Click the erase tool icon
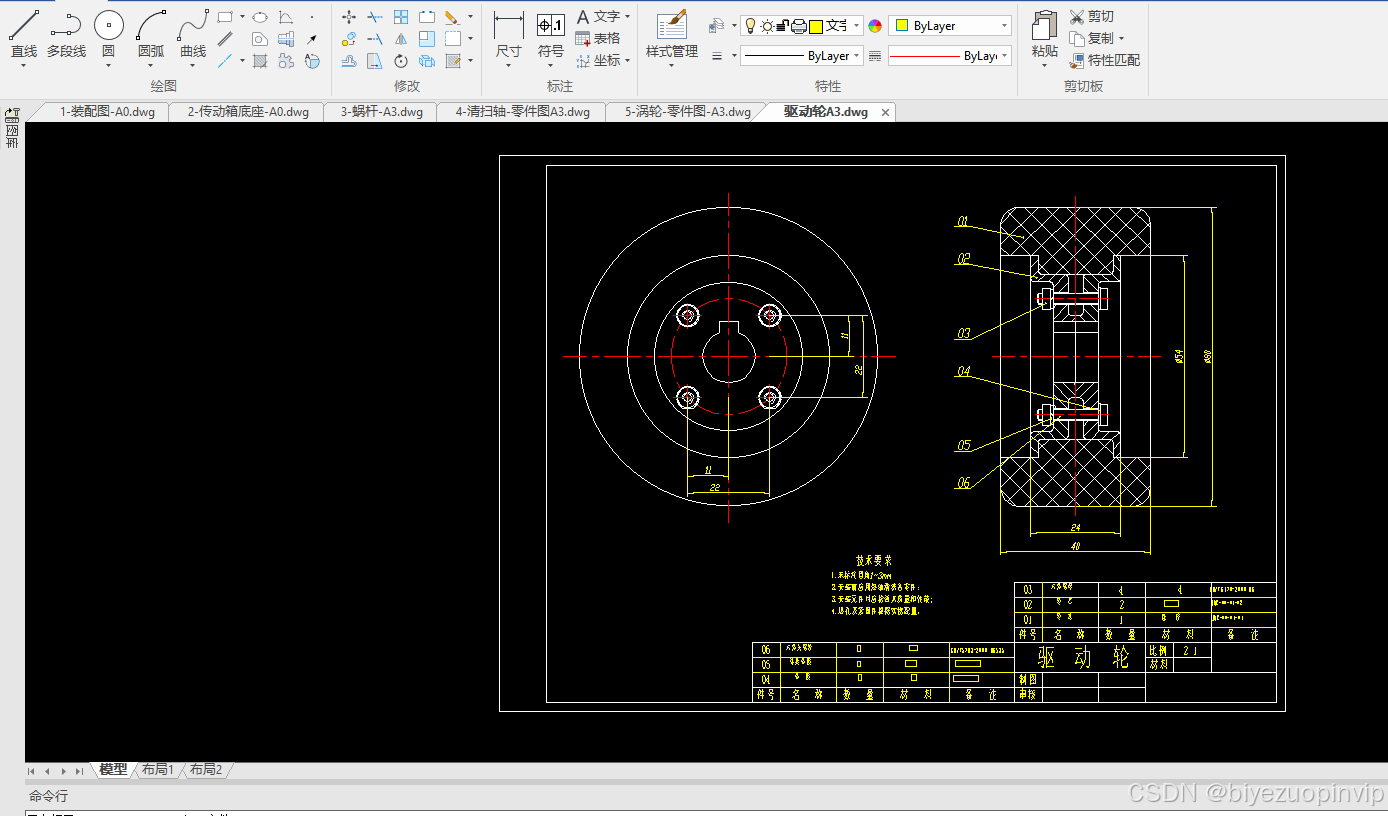 (x=452, y=17)
